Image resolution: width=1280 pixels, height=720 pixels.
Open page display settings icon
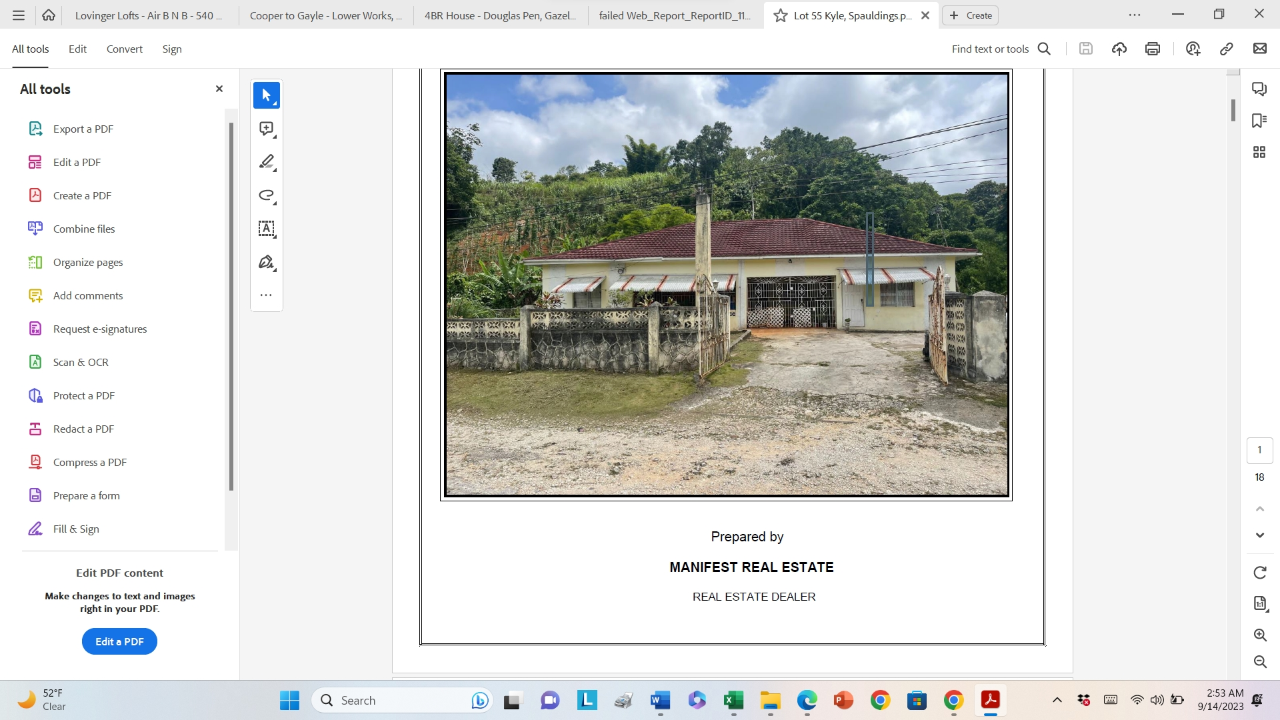tap(1260, 604)
